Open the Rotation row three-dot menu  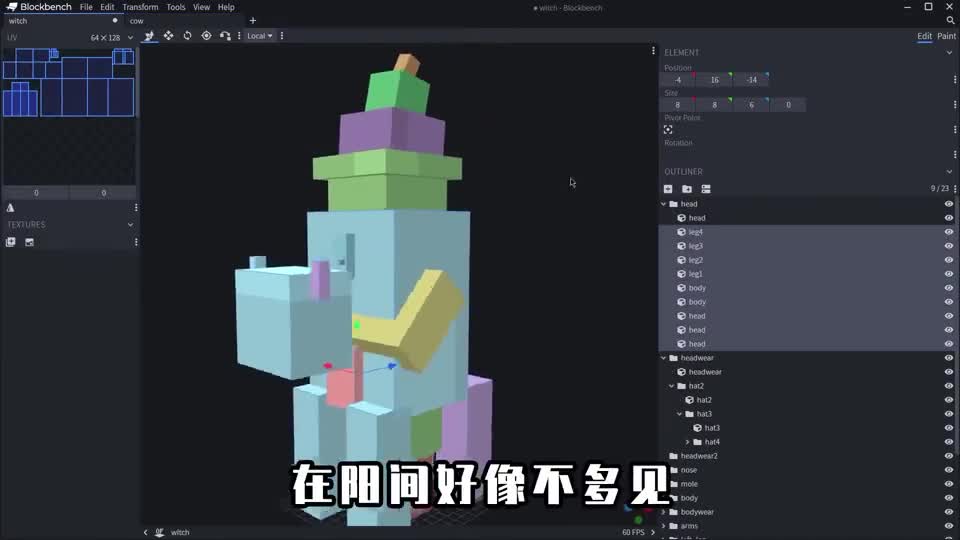coord(954,154)
